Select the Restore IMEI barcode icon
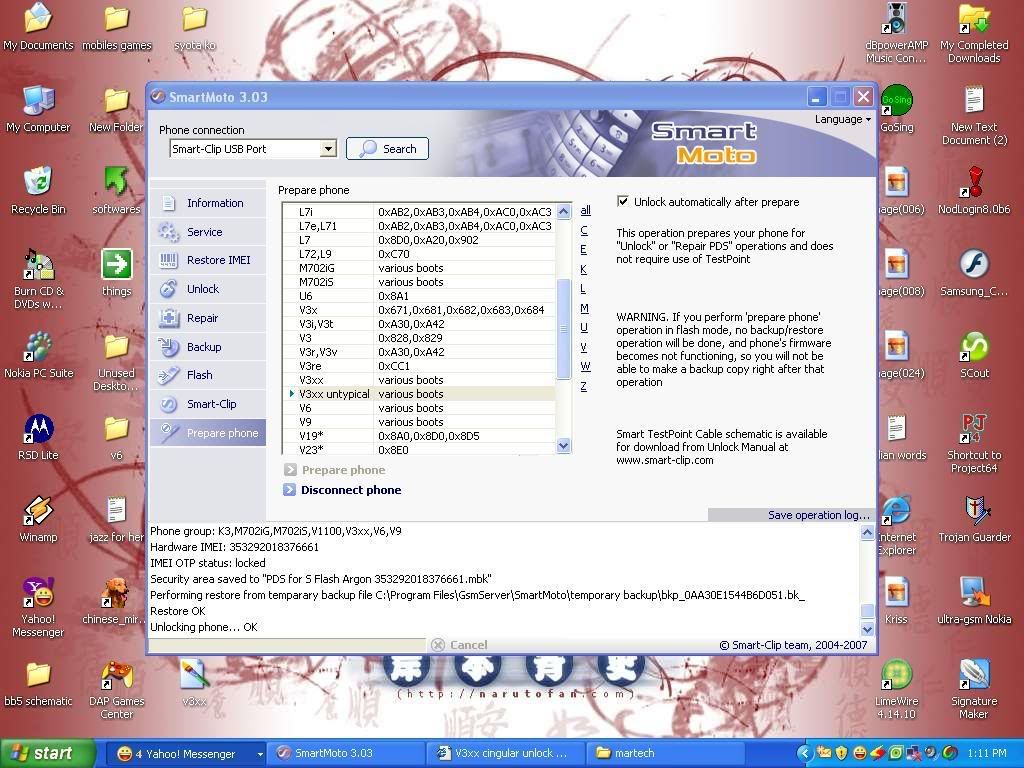This screenshot has width=1024, height=768. click(x=168, y=261)
